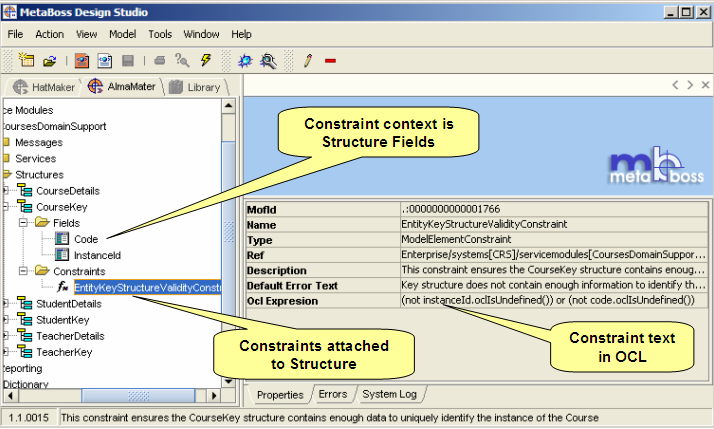714x429 pixels.
Task: Click the orange globe document toolbar icon
Action: pyautogui.click(x=82, y=61)
